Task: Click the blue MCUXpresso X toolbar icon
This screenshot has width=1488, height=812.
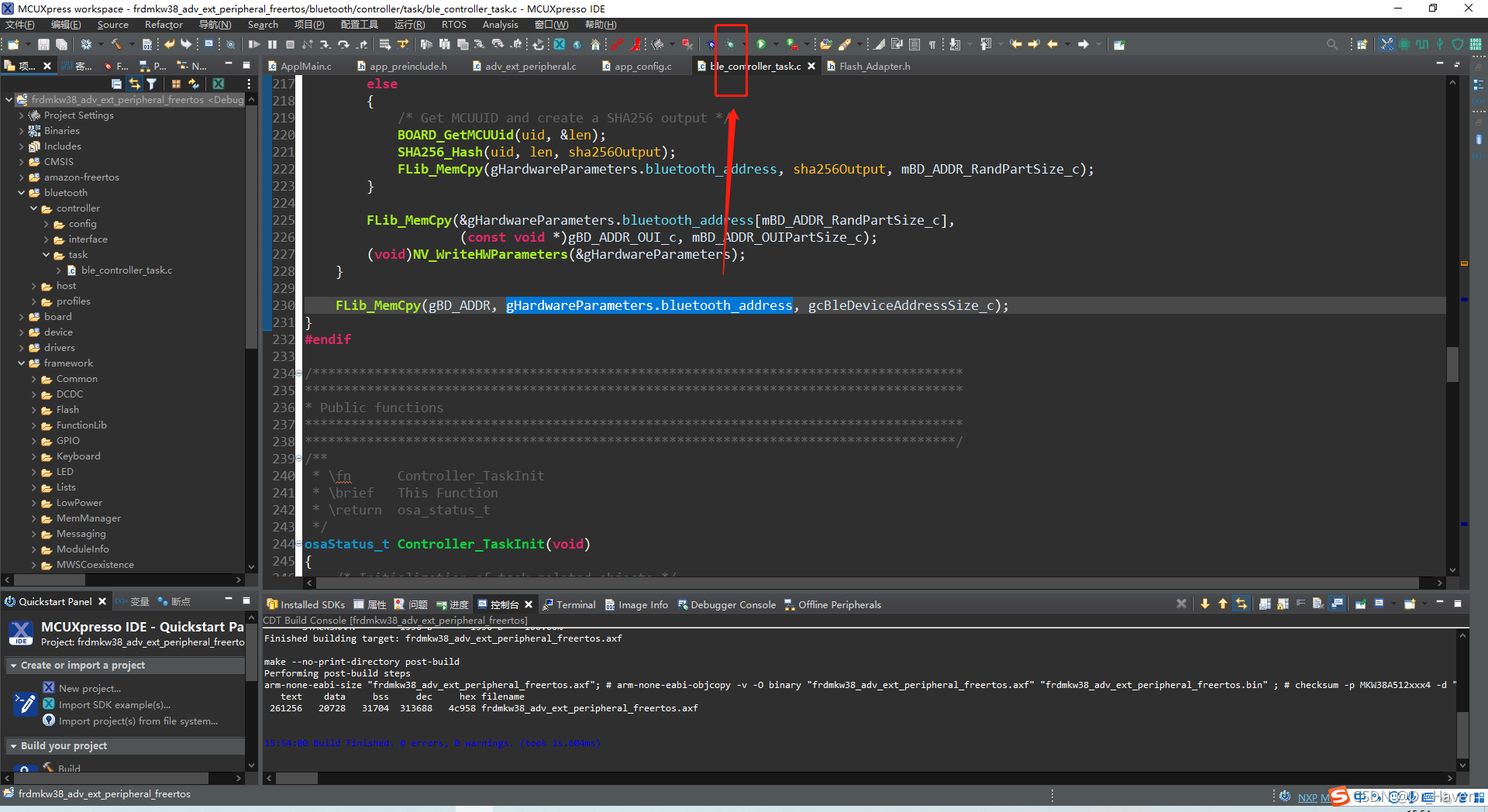Action: 560,44
